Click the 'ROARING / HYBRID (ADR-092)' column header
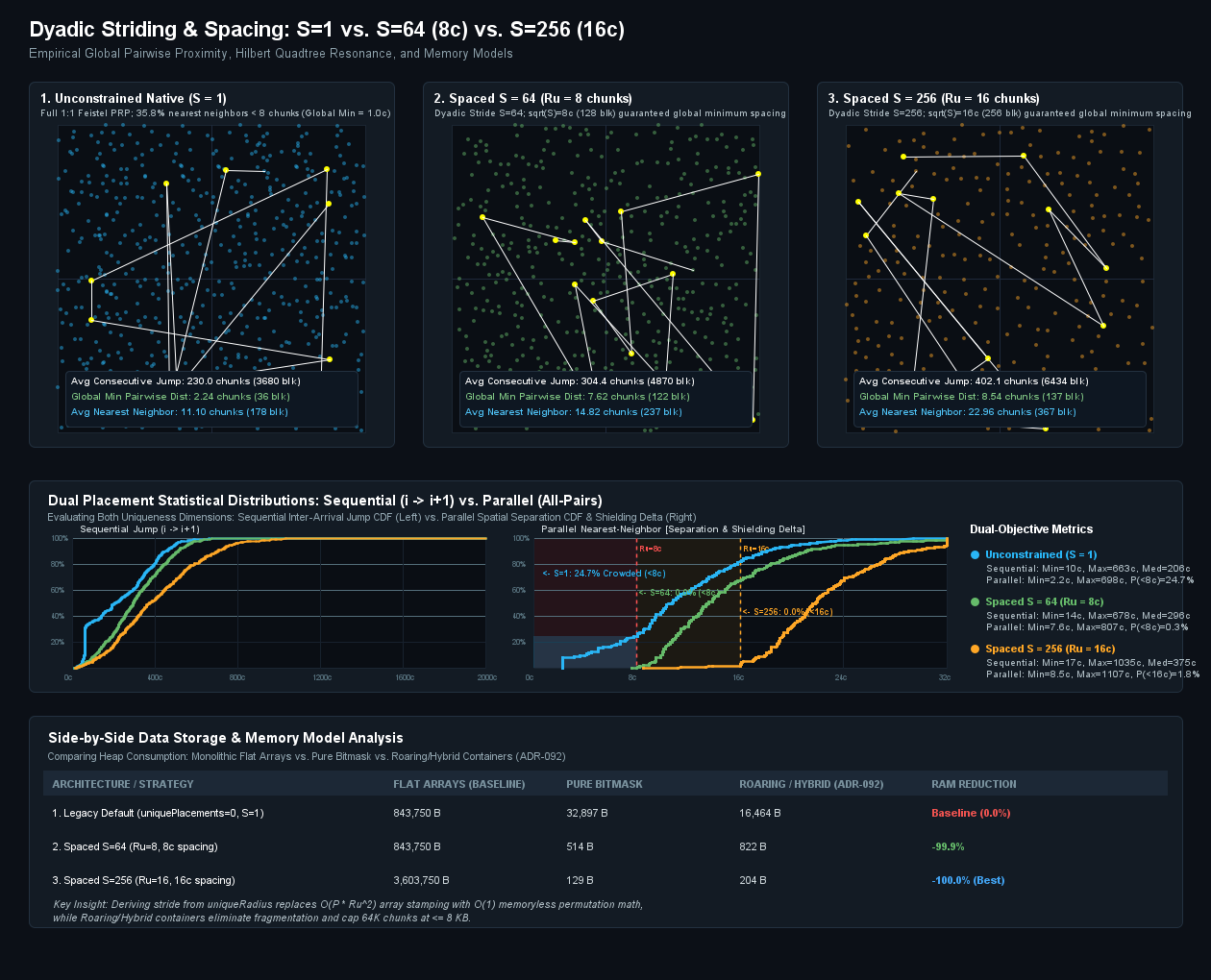The width and height of the screenshot is (1211, 980). (811, 784)
